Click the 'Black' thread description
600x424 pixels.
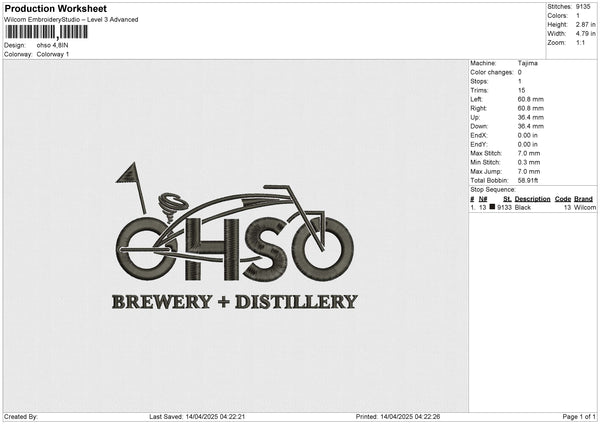(x=523, y=207)
